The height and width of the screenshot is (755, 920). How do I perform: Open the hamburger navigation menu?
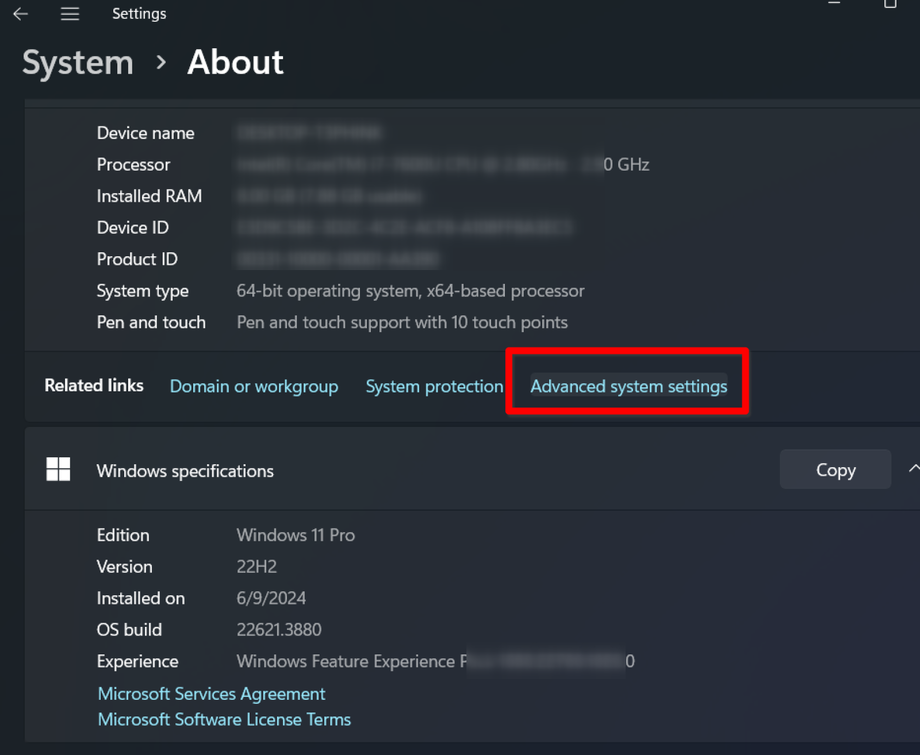tap(70, 14)
